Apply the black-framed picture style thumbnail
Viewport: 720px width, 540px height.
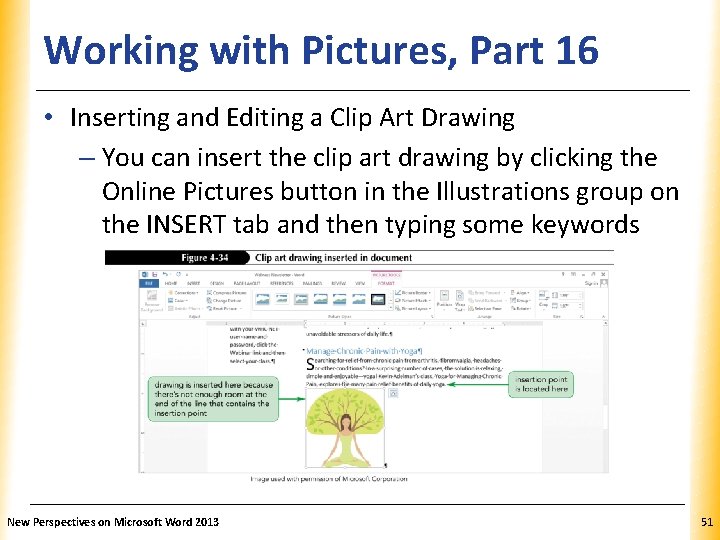point(378,299)
